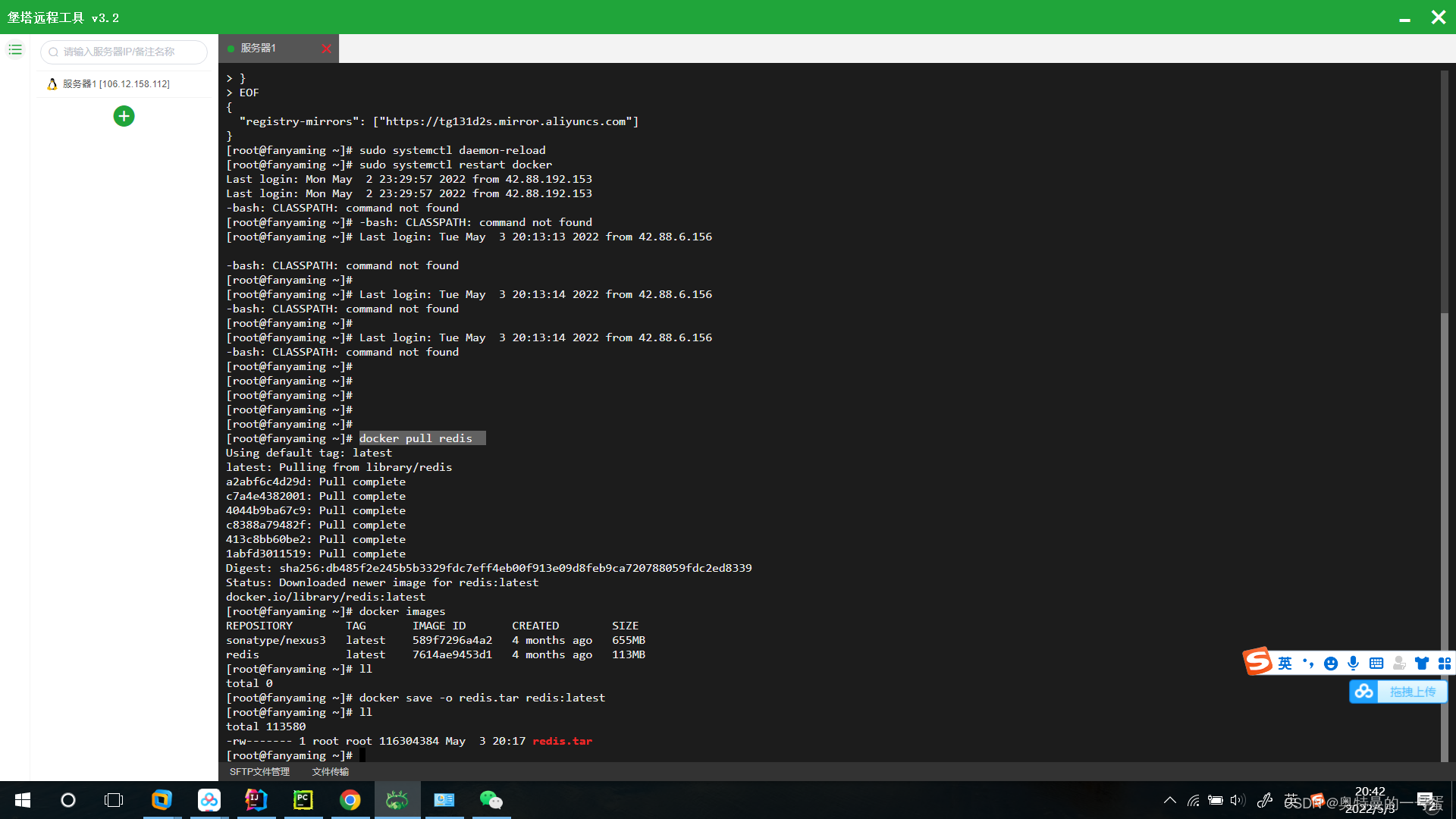Viewport: 1456px width, 819px height.
Task: Open IntelliJ IDEA from taskbar
Action: point(256,800)
